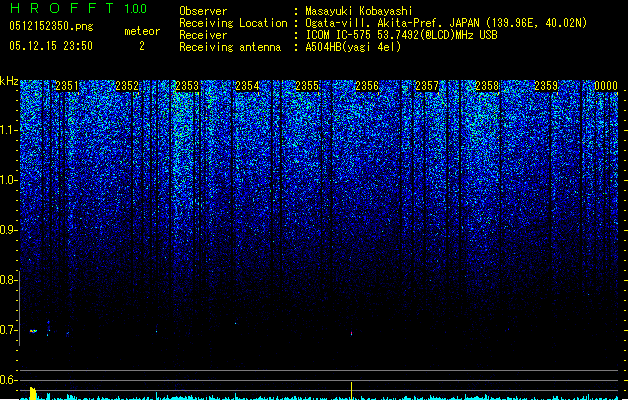Screen dimensions: 629x400
Task: Click the 2358 time marker
Action: tap(487, 86)
